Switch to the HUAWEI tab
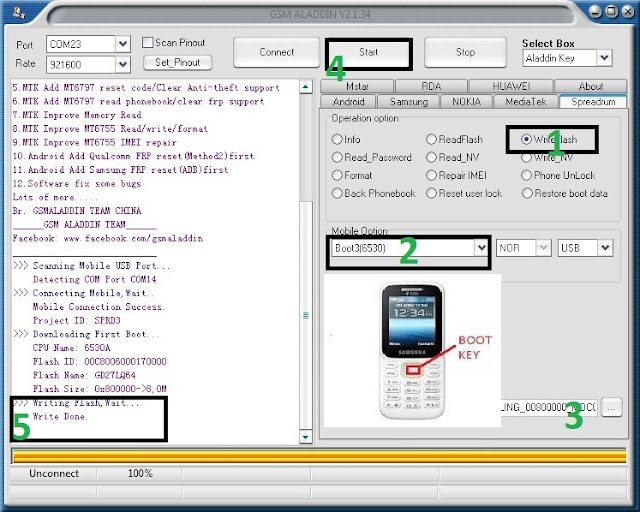The image size is (640, 512). point(511,86)
